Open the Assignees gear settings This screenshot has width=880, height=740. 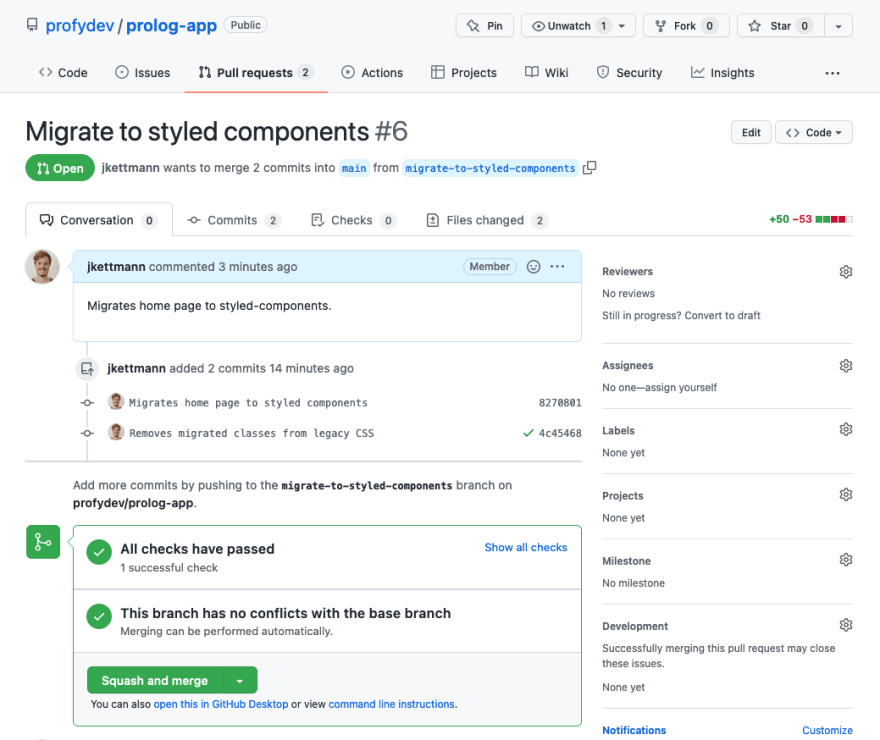point(846,366)
